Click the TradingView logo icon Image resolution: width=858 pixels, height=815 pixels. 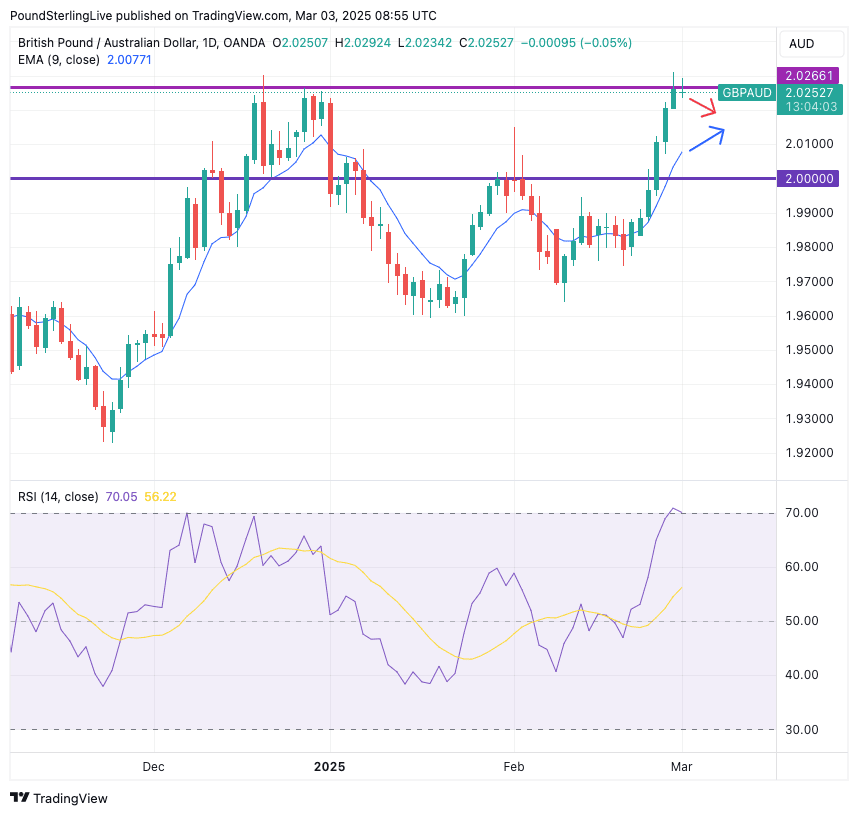(x=19, y=798)
